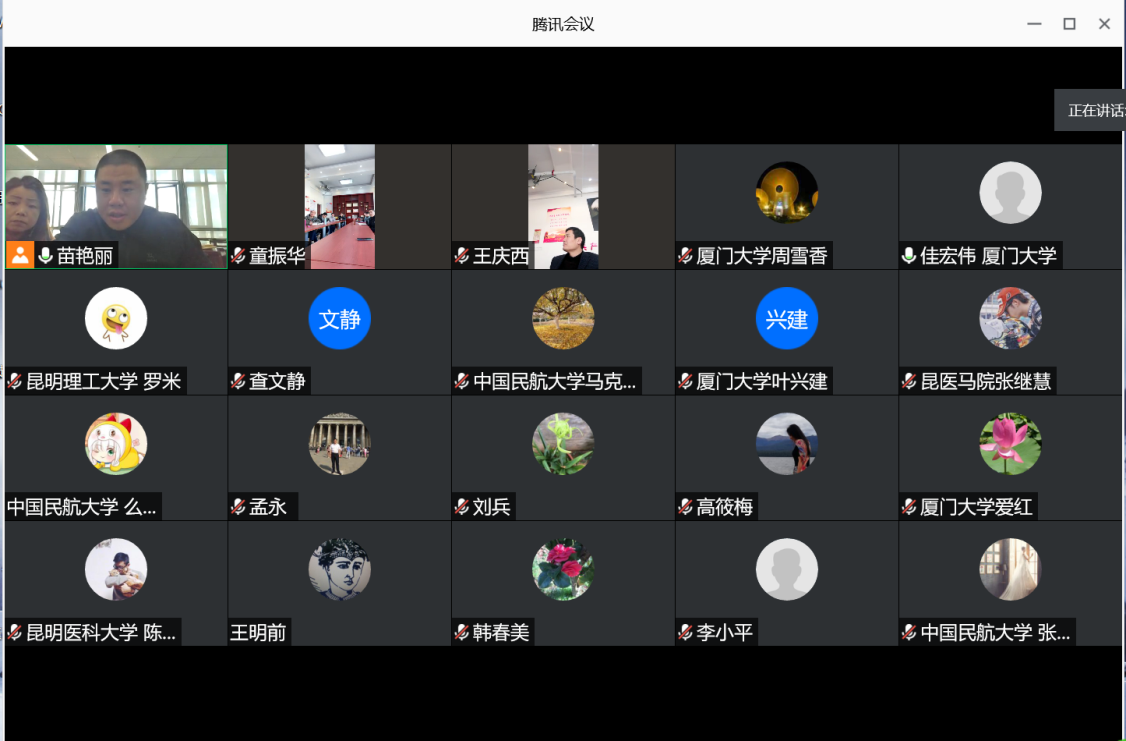Click the 王明前 name label
Screen dimensions: 1126x741
pos(258,633)
